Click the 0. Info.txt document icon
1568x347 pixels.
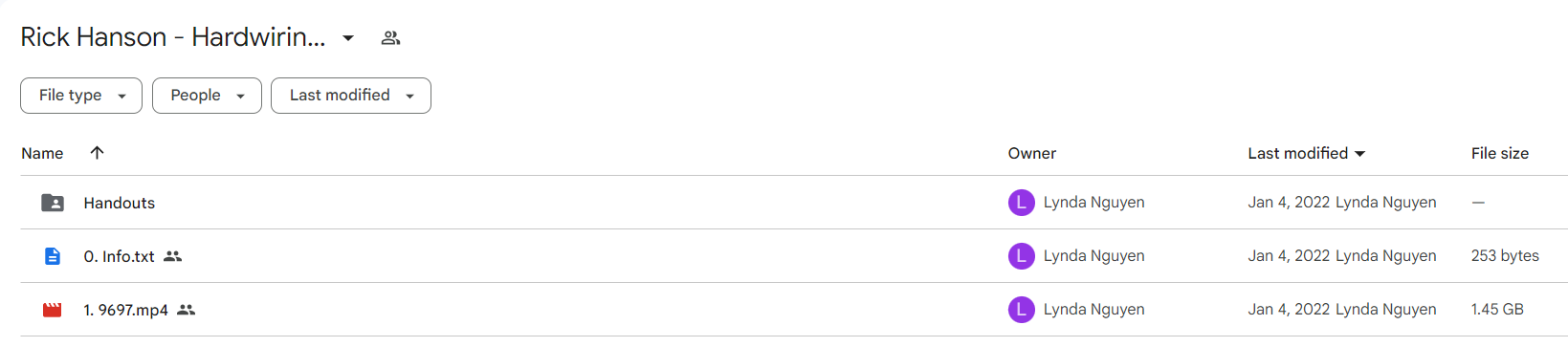(53, 256)
